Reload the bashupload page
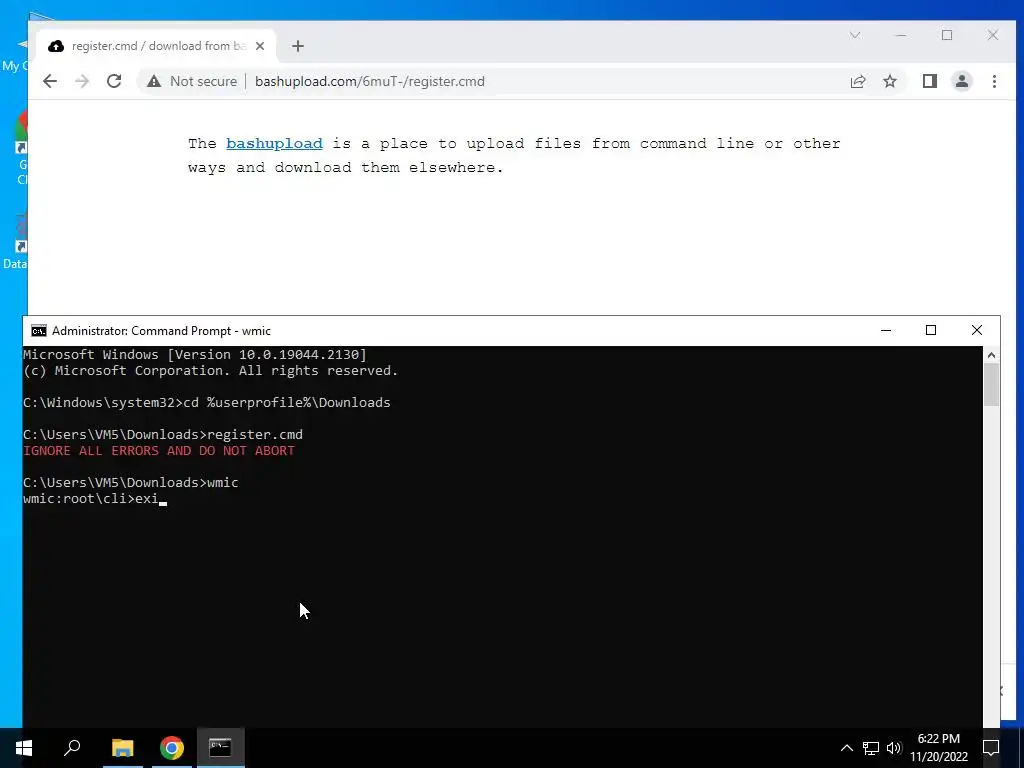 114,81
